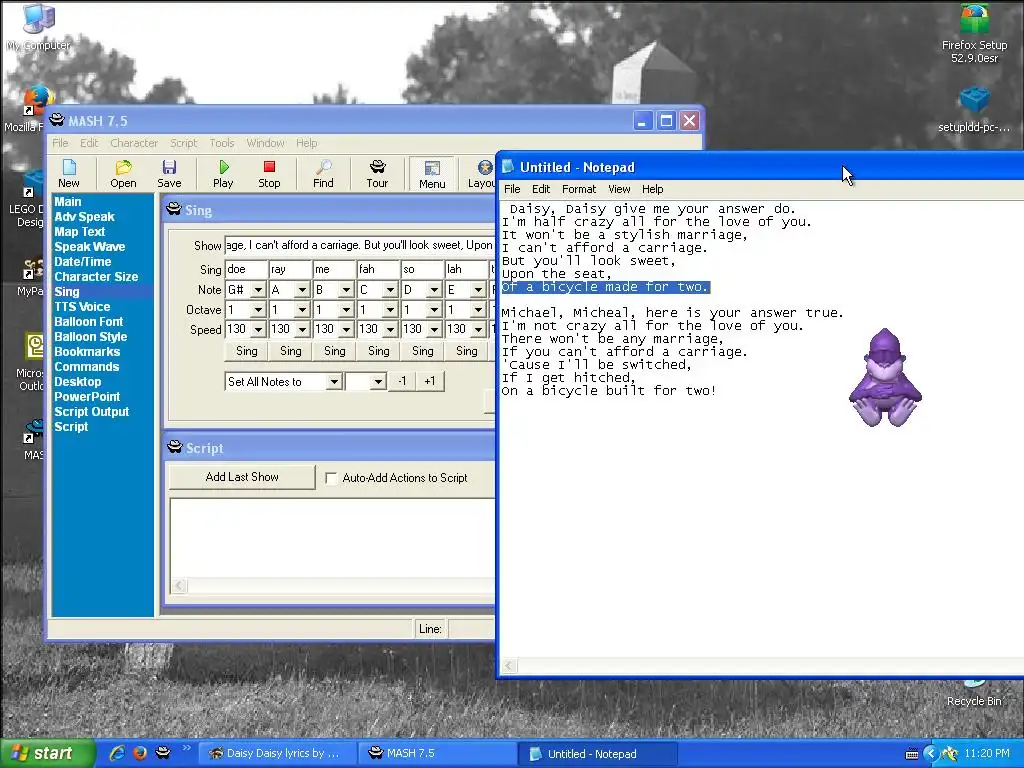
Task: Open the octave dropdown under doe
Action: (259, 310)
